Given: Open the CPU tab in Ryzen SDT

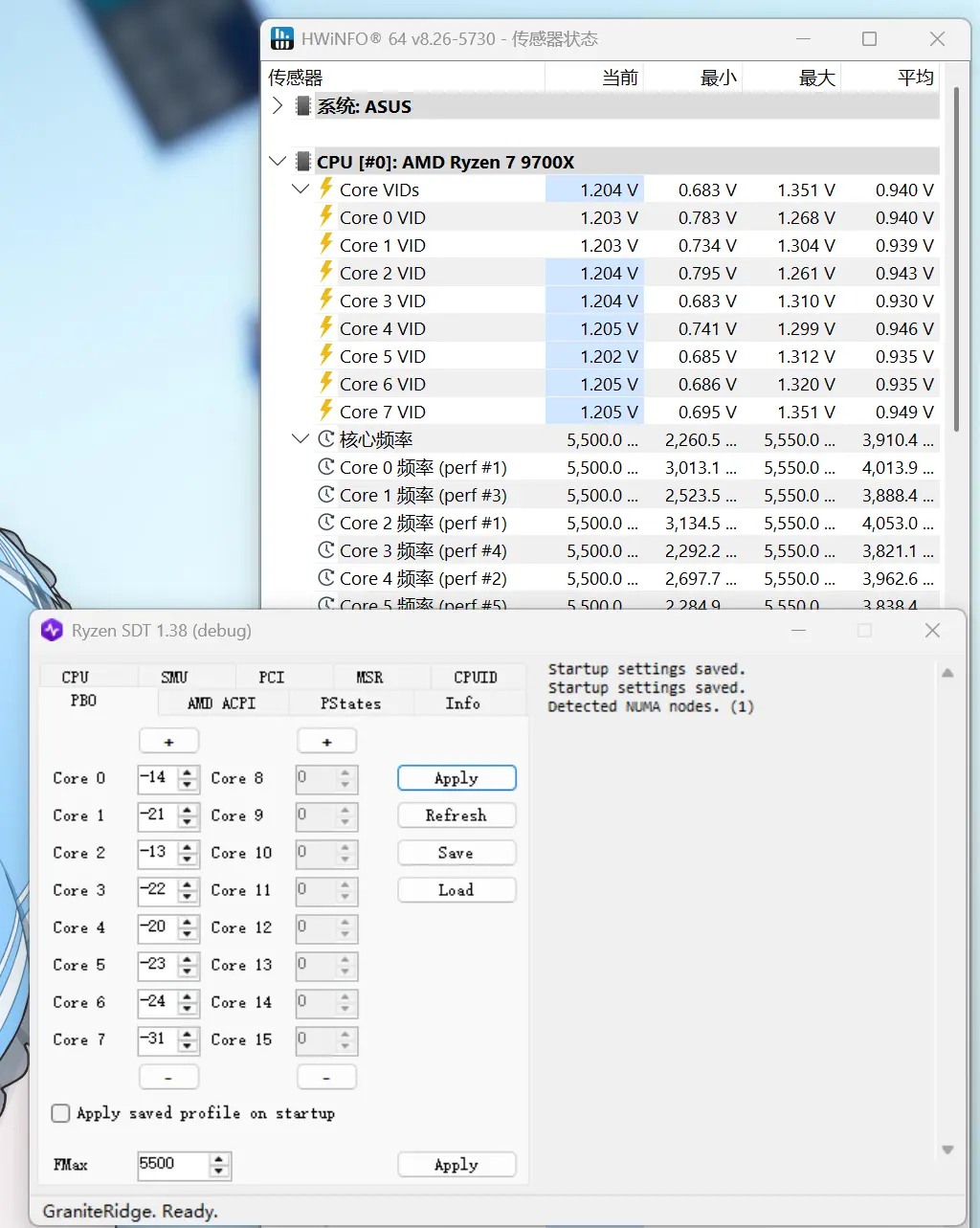Looking at the screenshot, I should pos(75,677).
